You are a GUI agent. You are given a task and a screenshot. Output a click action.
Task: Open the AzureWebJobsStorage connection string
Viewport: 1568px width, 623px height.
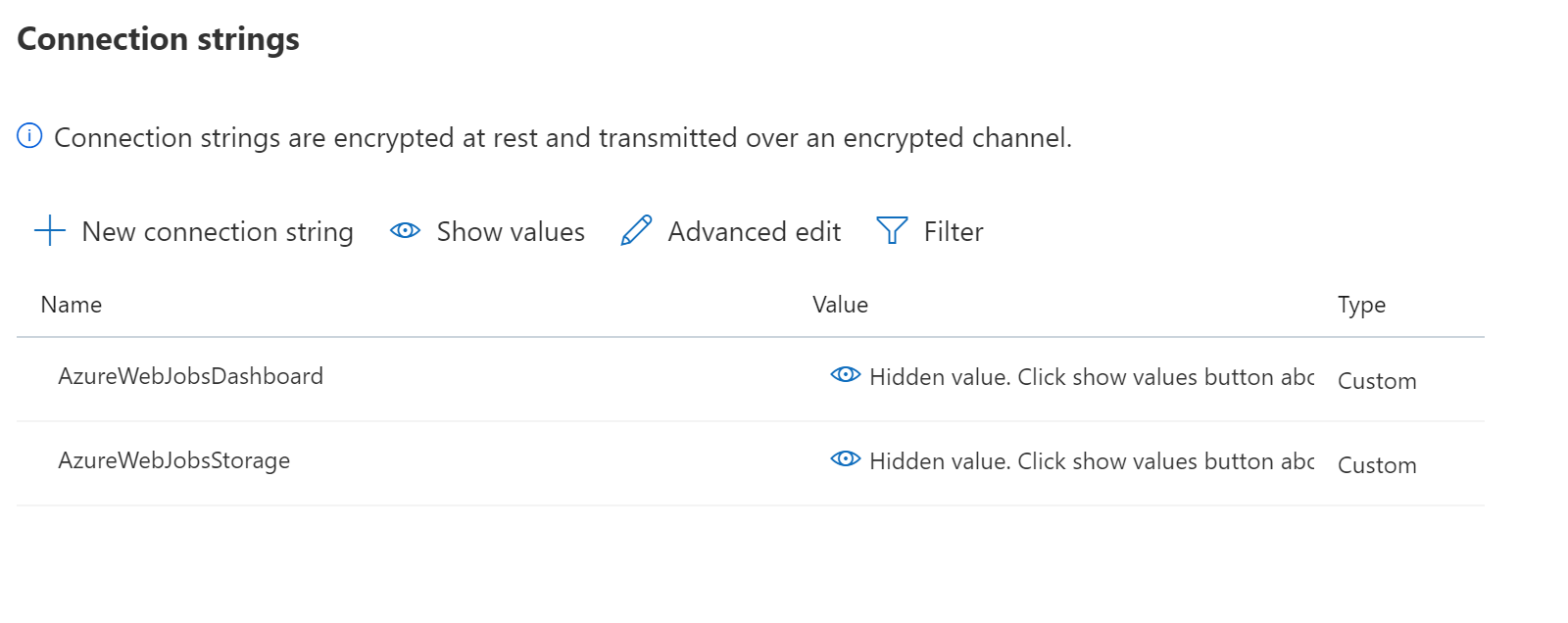(x=173, y=461)
